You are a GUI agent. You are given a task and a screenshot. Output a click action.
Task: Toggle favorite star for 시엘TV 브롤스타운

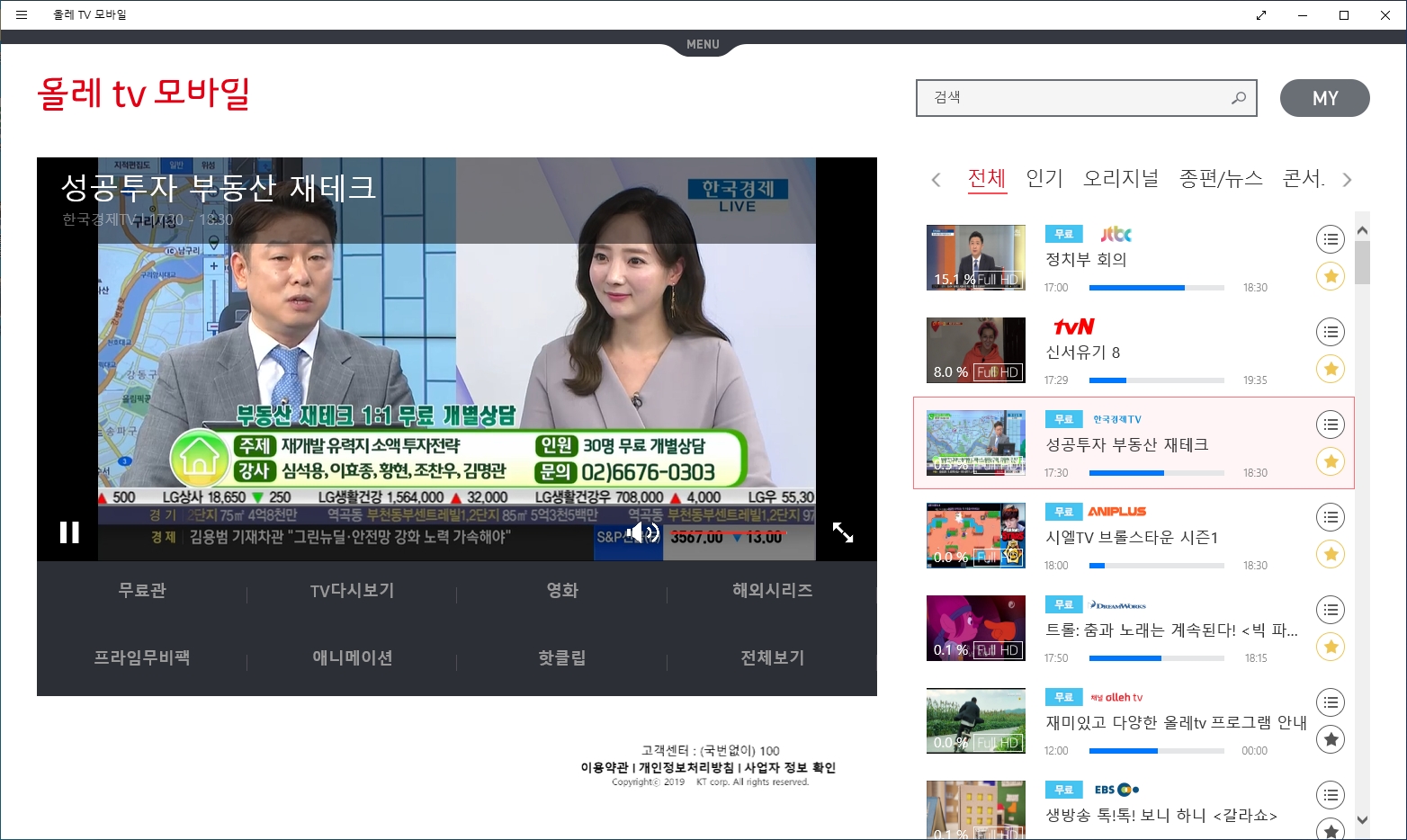pos(1331,554)
